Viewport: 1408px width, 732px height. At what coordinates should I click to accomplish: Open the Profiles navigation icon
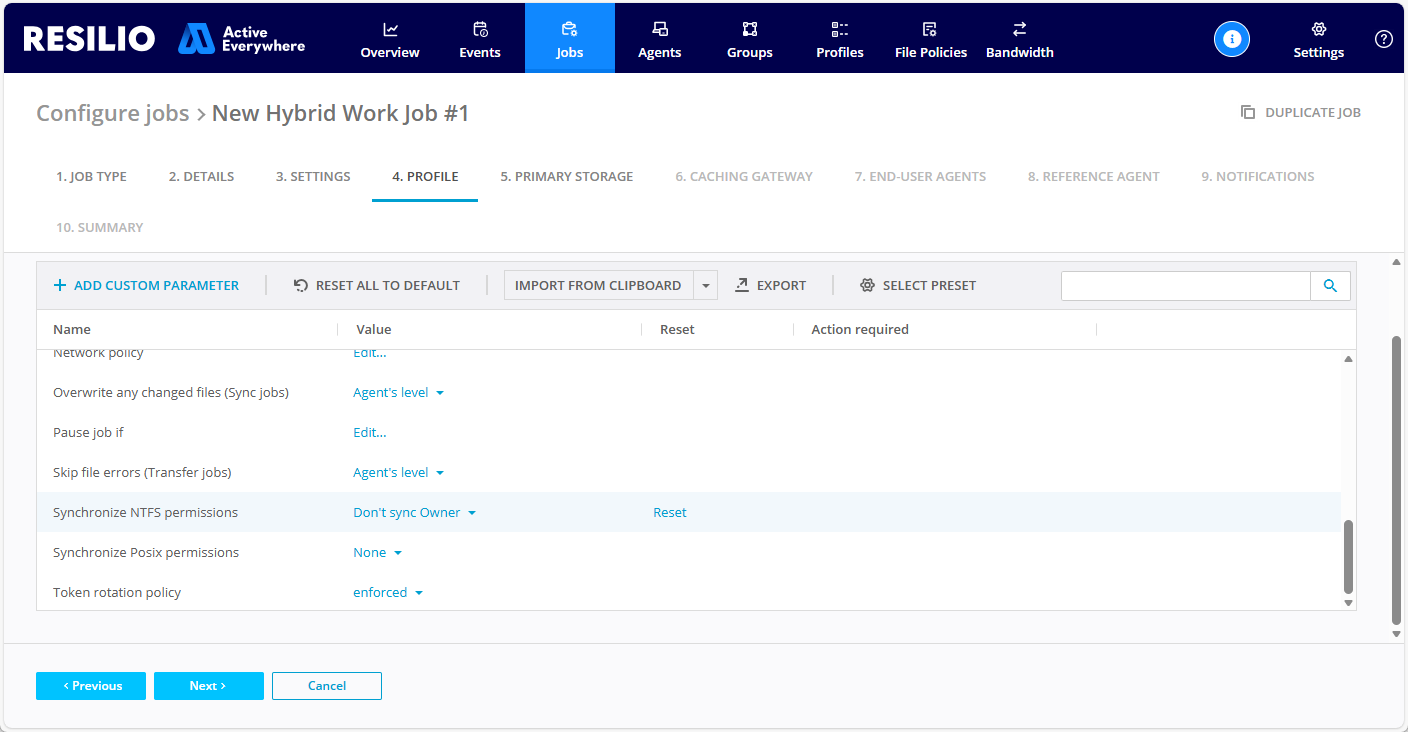pyautogui.click(x=840, y=29)
